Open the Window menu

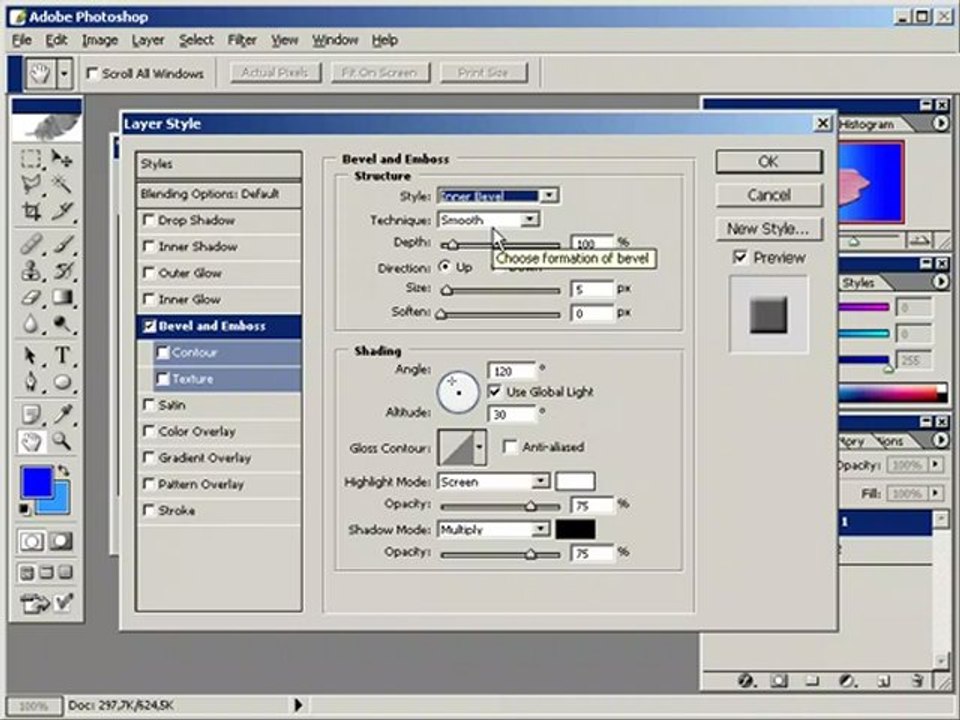335,40
